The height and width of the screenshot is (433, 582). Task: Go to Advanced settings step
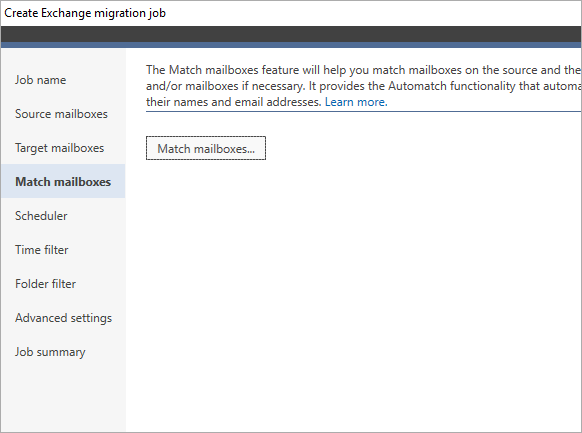[x=63, y=318]
